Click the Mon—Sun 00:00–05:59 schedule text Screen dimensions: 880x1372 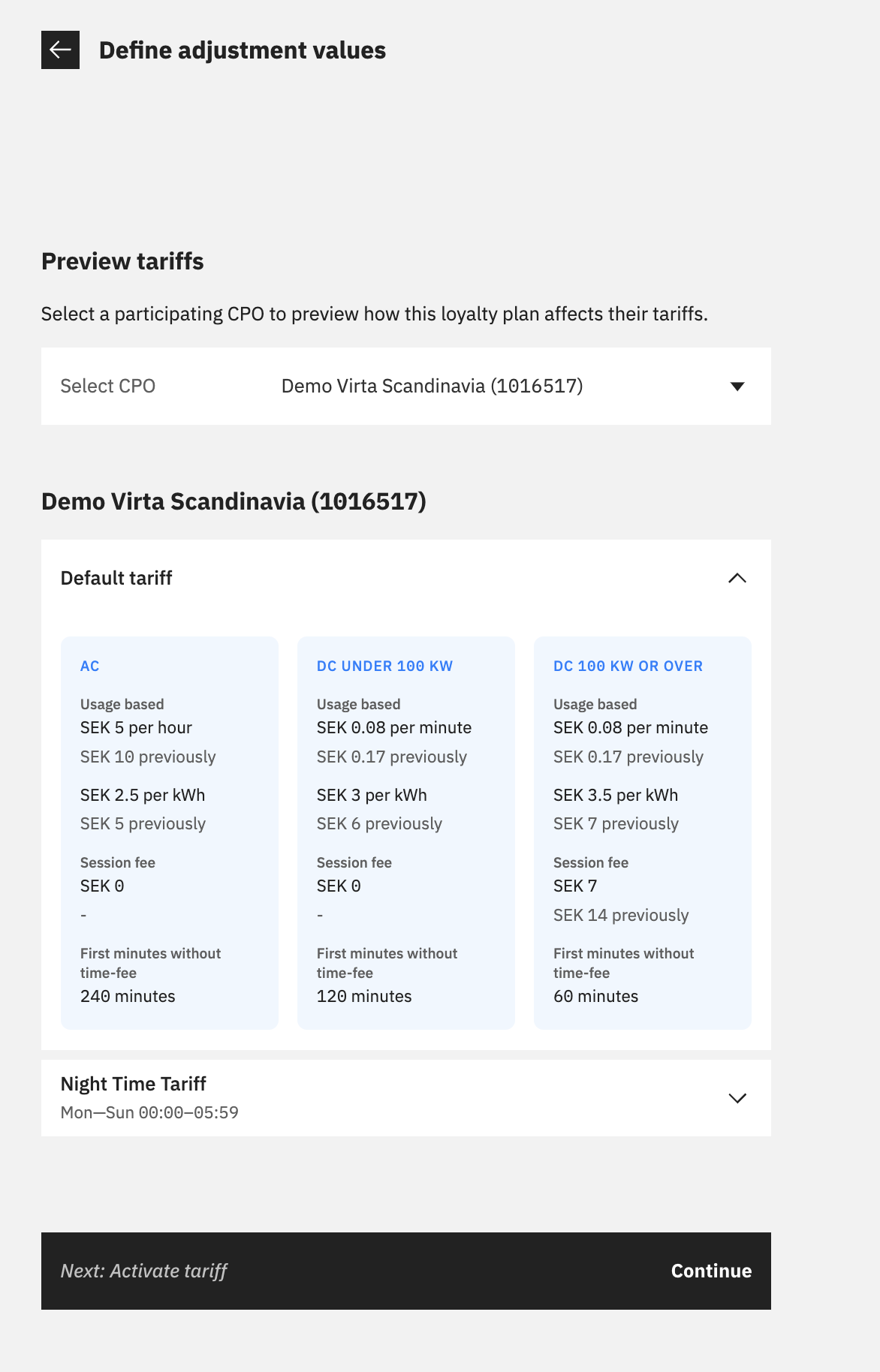(149, 1113)
